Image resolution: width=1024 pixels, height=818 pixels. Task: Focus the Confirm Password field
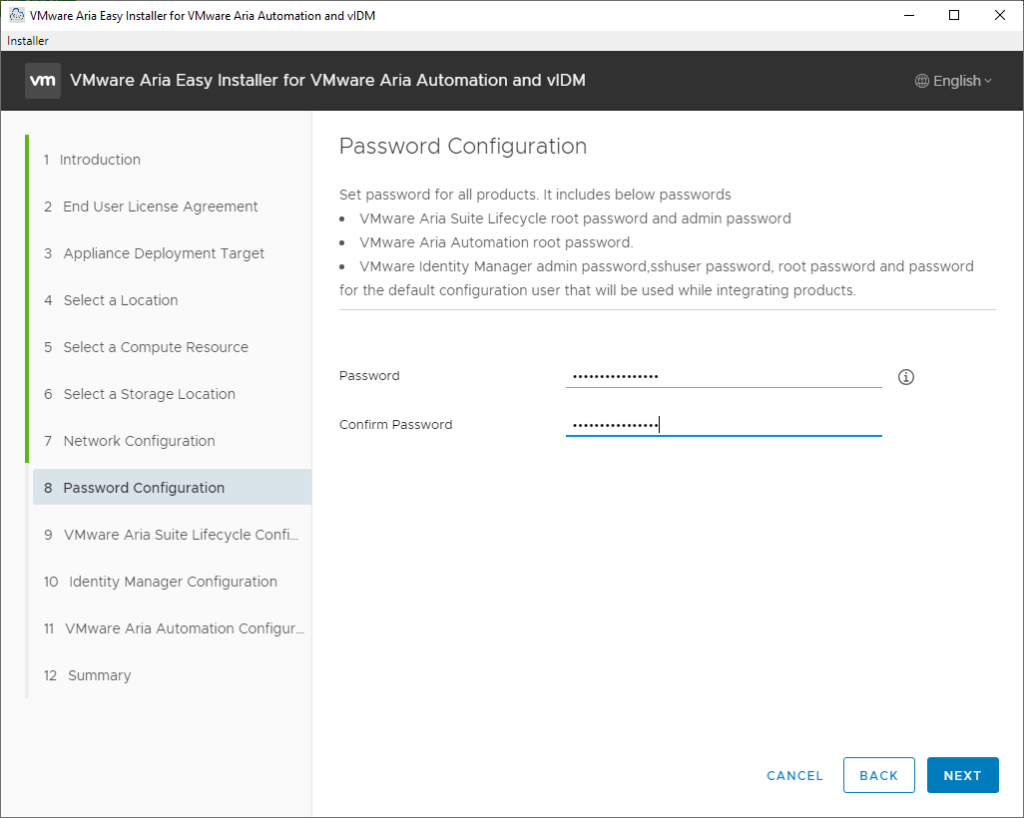(x=723, y=425)
